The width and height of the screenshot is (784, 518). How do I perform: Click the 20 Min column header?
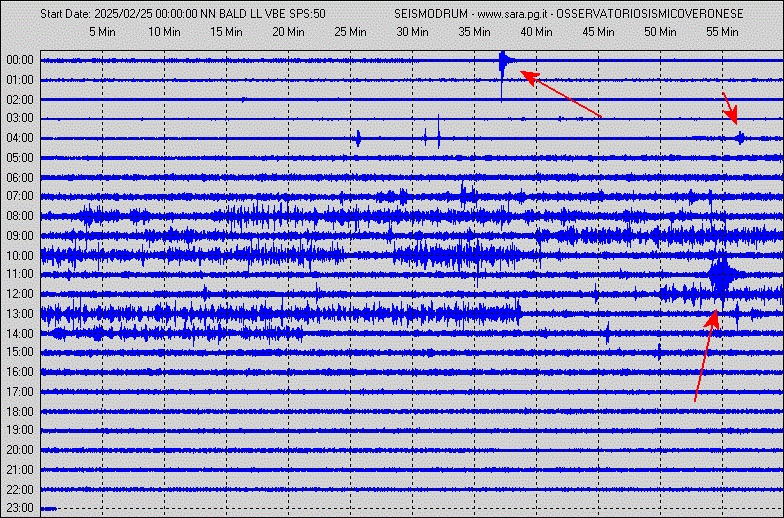(x=288, y=32)
